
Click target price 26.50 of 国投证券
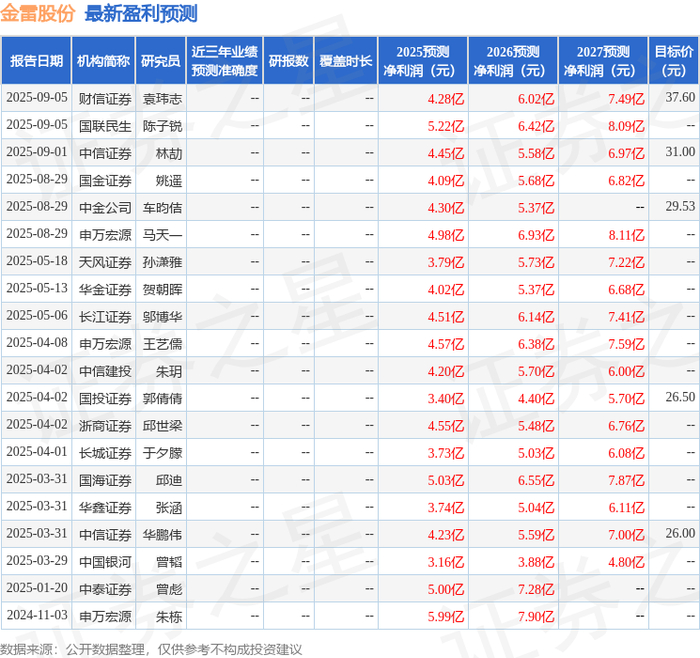tap(680, 397)
